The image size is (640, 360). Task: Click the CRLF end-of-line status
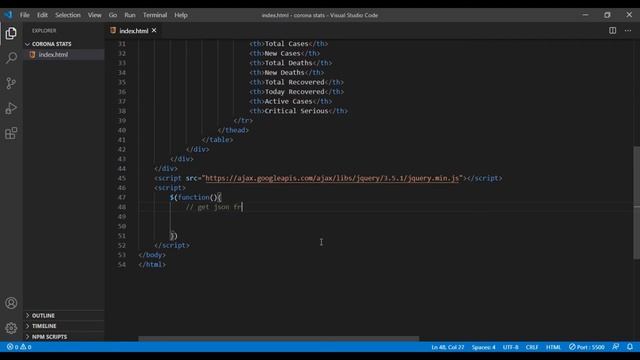[532, 347]
